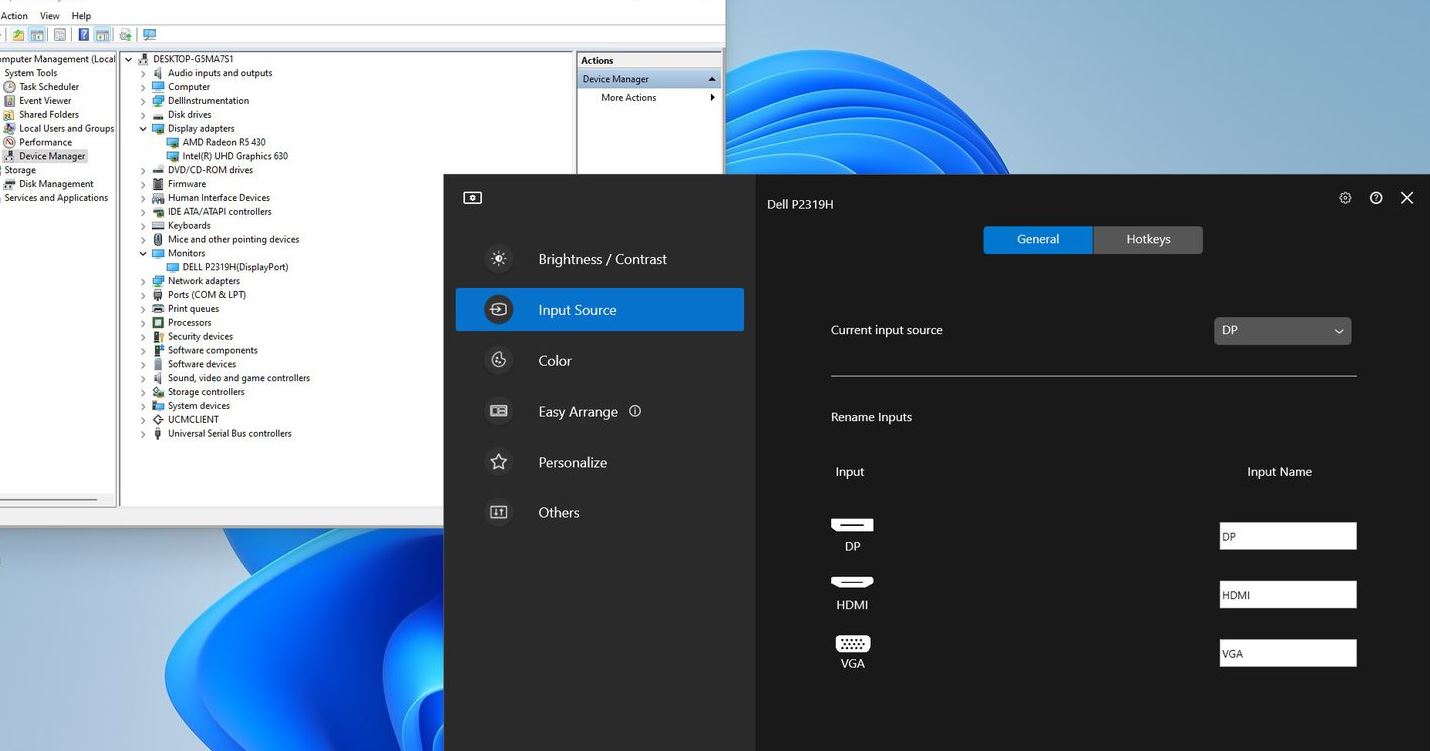
Task: Click Scan for hardware changes monitor icon
Action: [x=150, y=35]
